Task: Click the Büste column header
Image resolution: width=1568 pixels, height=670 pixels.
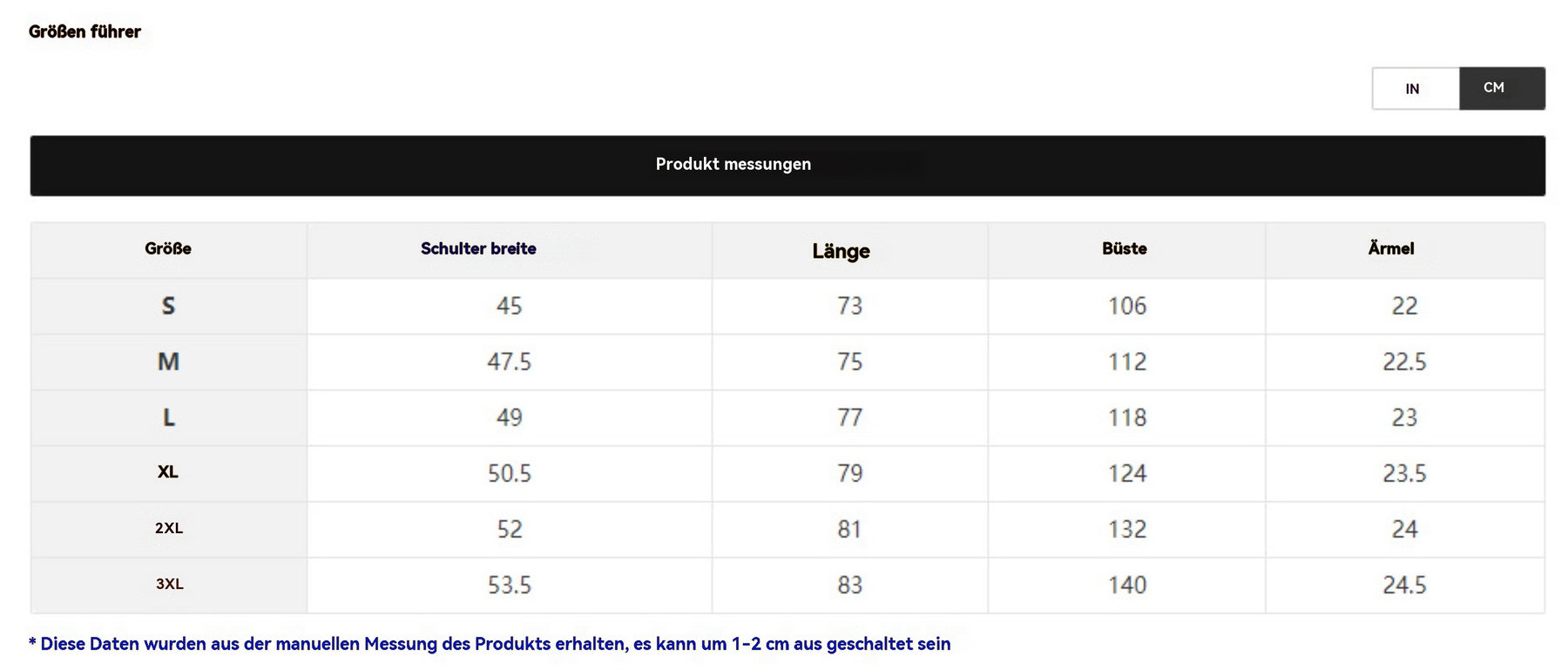Action: pos(1126,249)
